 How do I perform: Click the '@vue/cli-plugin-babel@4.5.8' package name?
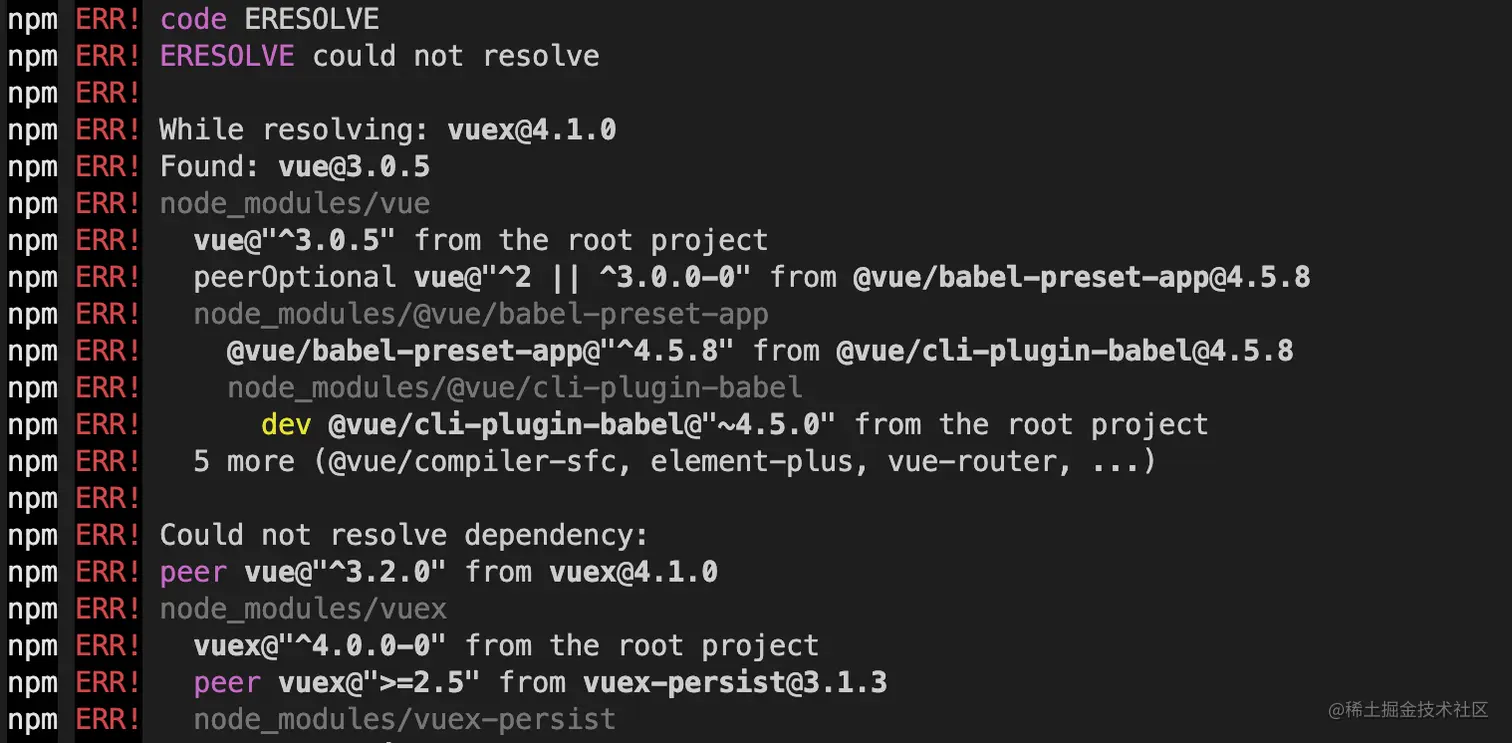[1064, 351]
